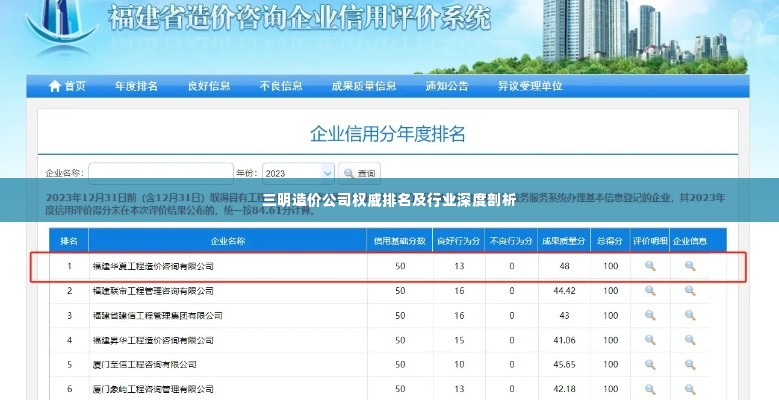Open 企业信息 magnifier for rank 5 row

pos(690,364)
